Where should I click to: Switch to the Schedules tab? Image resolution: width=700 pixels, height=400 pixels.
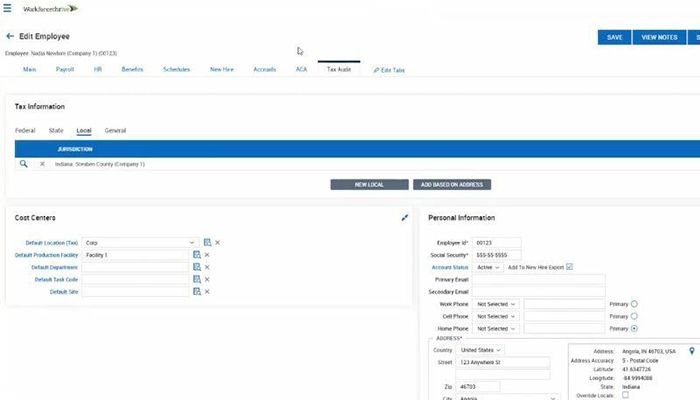coord(176,69)
